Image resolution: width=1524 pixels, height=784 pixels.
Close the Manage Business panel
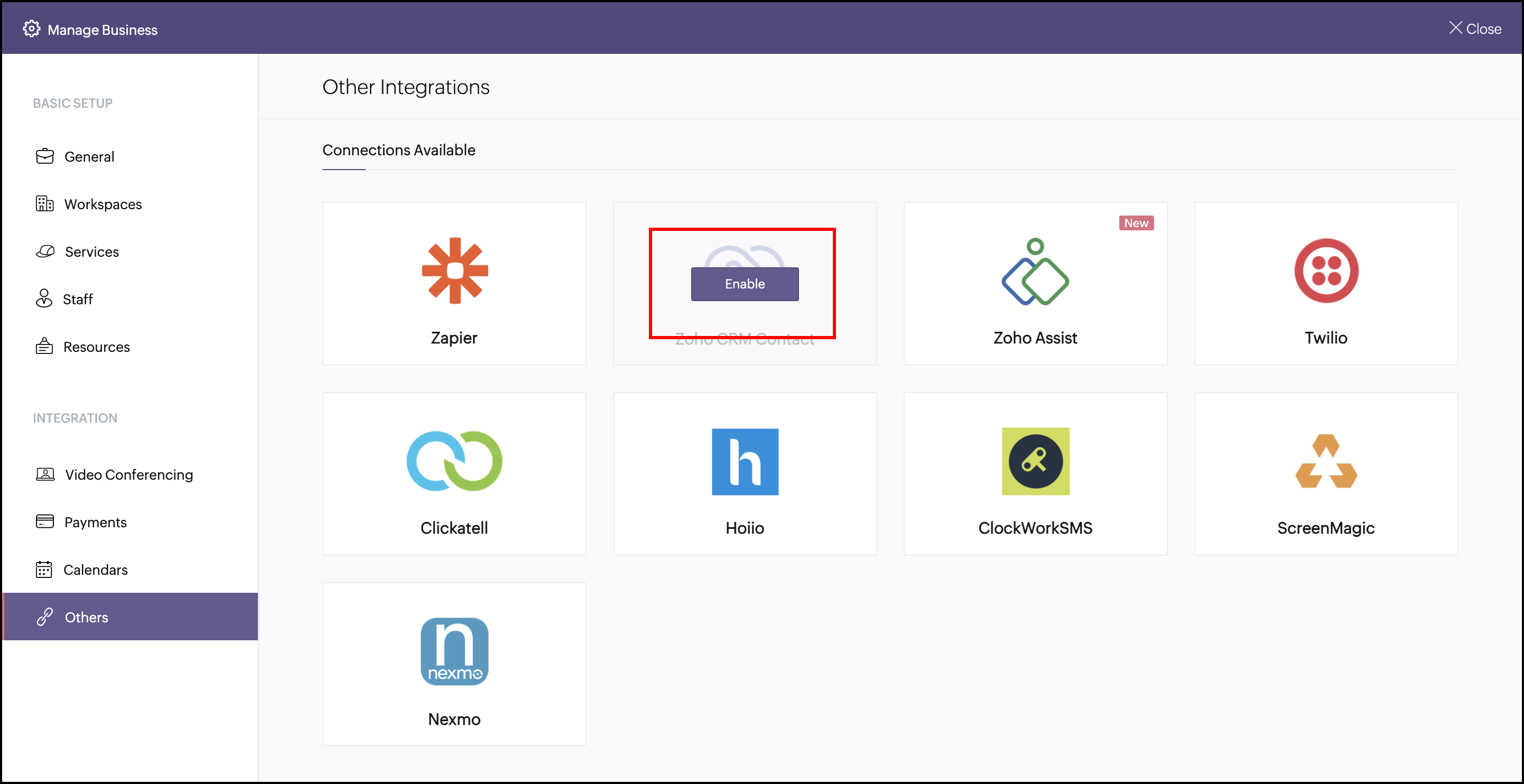(1475, 29)
